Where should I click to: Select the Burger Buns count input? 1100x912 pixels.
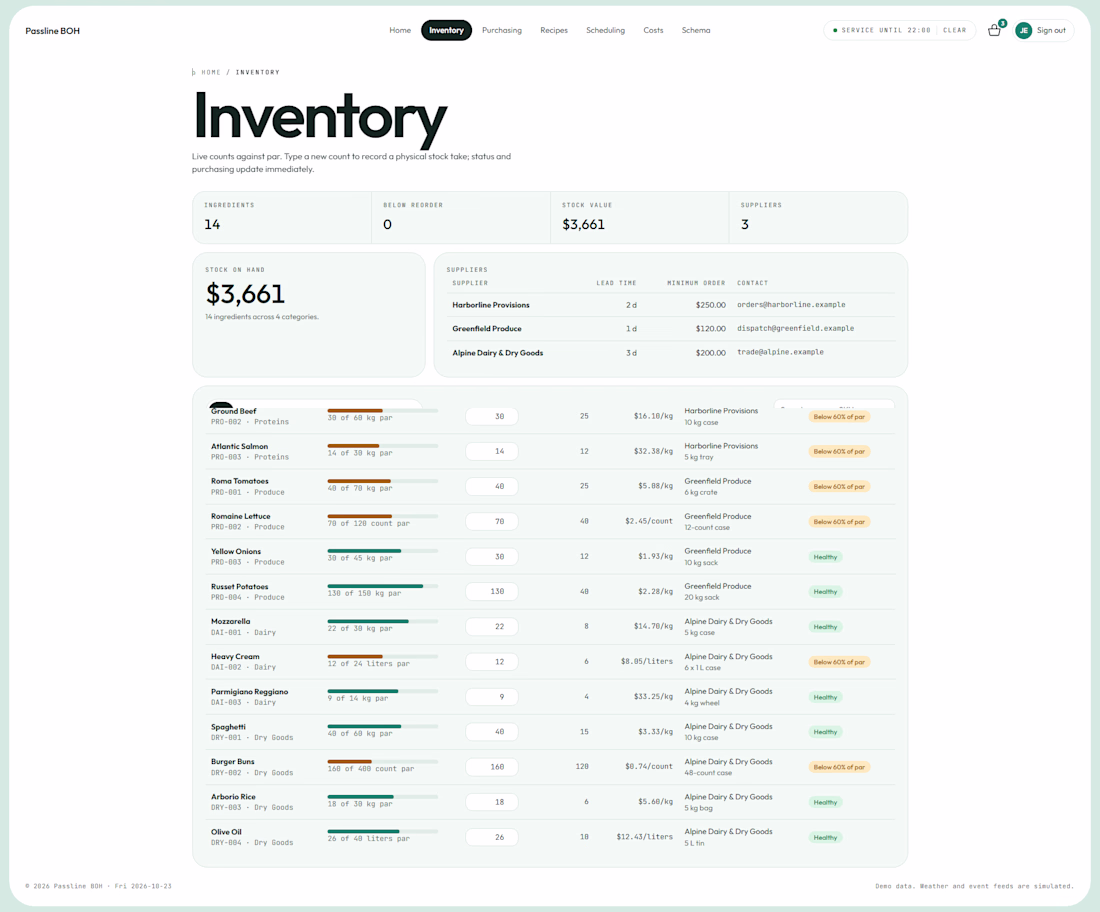(492, 767)
